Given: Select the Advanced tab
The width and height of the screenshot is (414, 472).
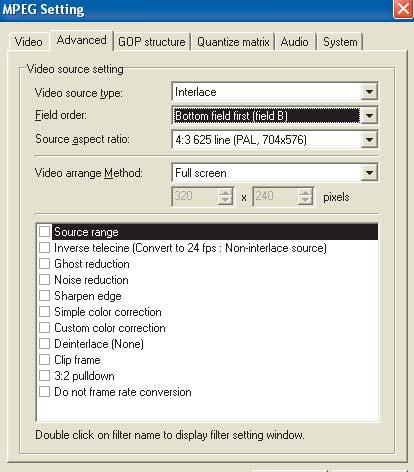Looking at the screenshot, I should tap(82, 40).
